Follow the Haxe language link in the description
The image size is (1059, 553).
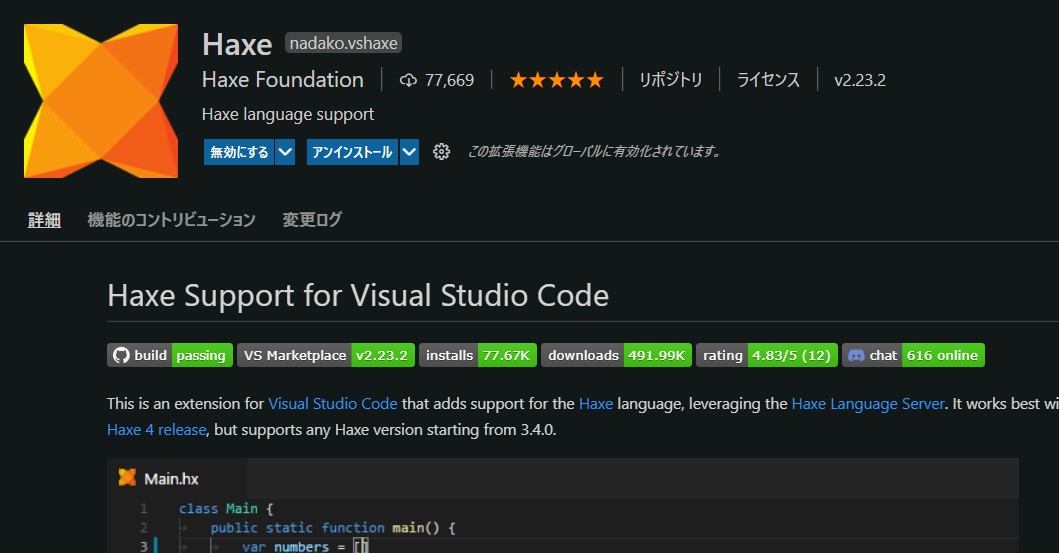[x=596, y=404]
